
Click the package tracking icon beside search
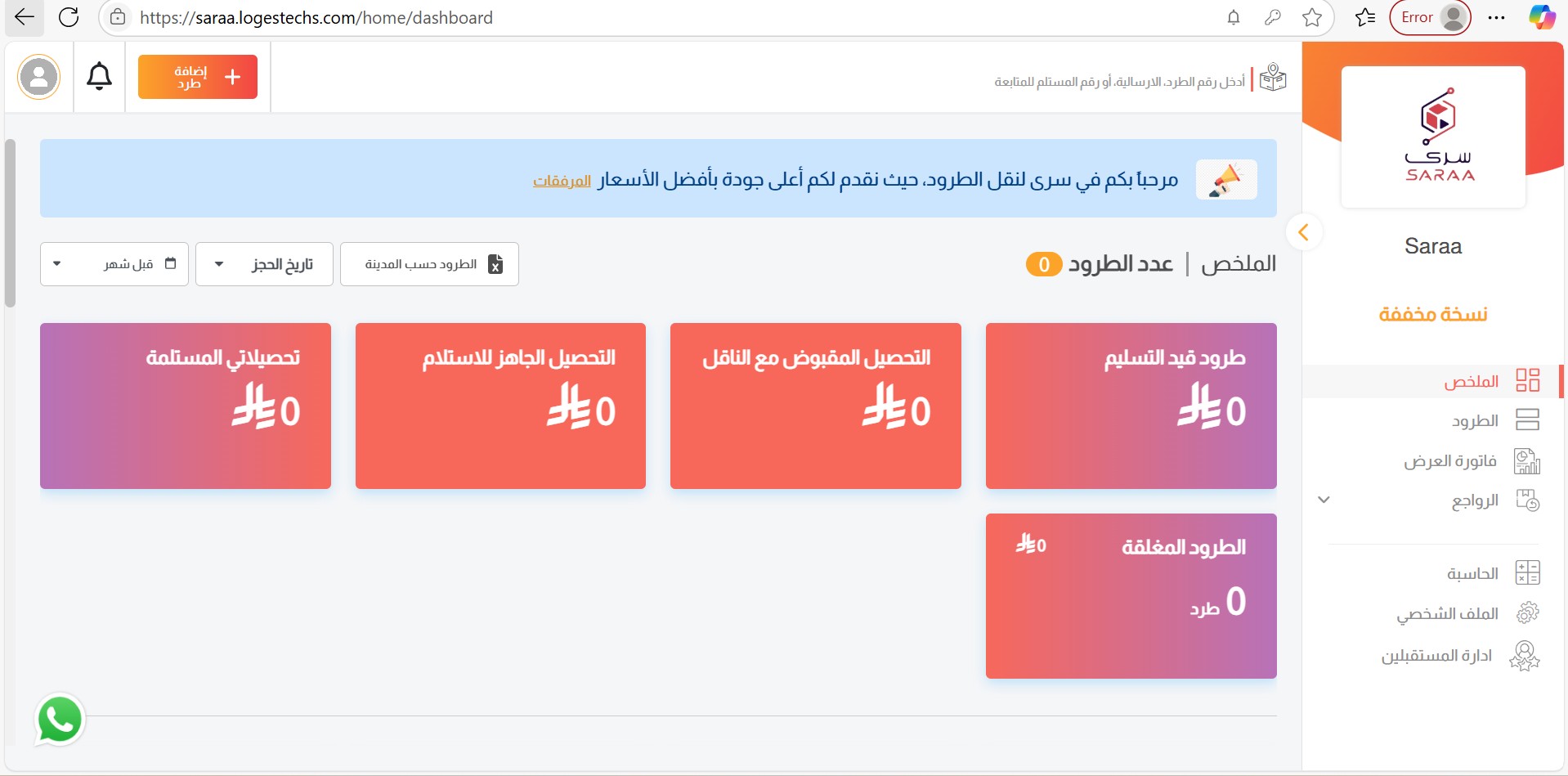[1272, 79]
